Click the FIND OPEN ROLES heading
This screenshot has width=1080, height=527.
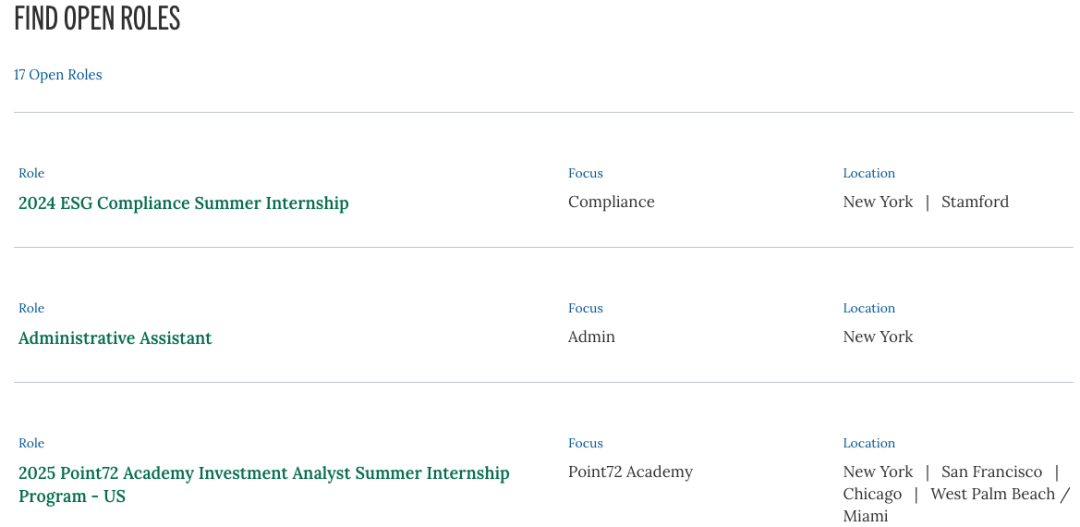[97, 19]
